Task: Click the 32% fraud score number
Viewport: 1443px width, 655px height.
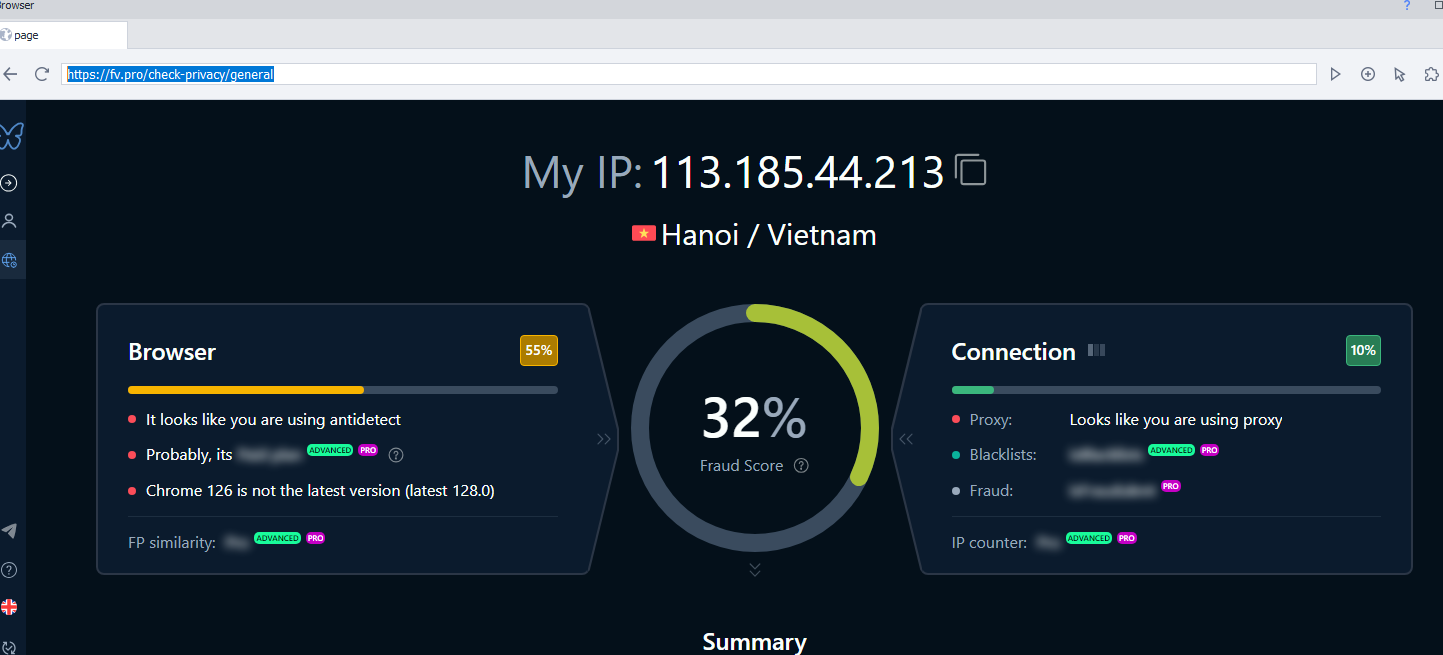Action: click(754, 418)
